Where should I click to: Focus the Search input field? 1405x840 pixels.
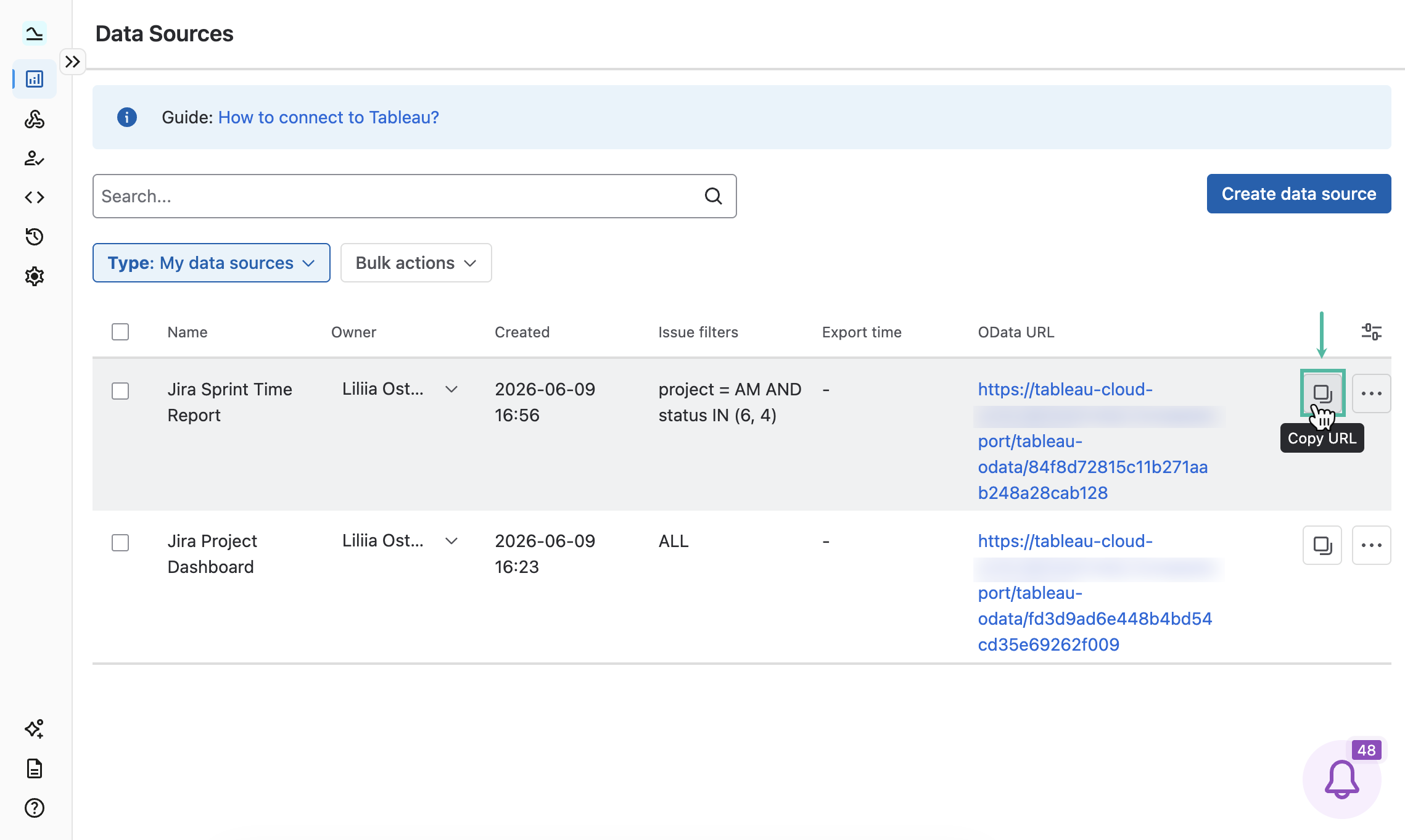pos(414,196)
